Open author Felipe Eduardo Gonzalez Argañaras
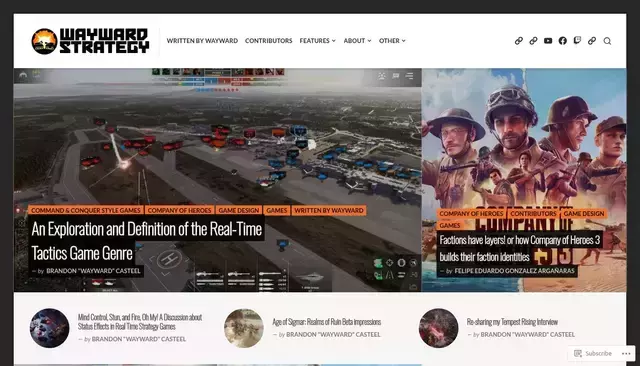 click(x=514, y=271)
